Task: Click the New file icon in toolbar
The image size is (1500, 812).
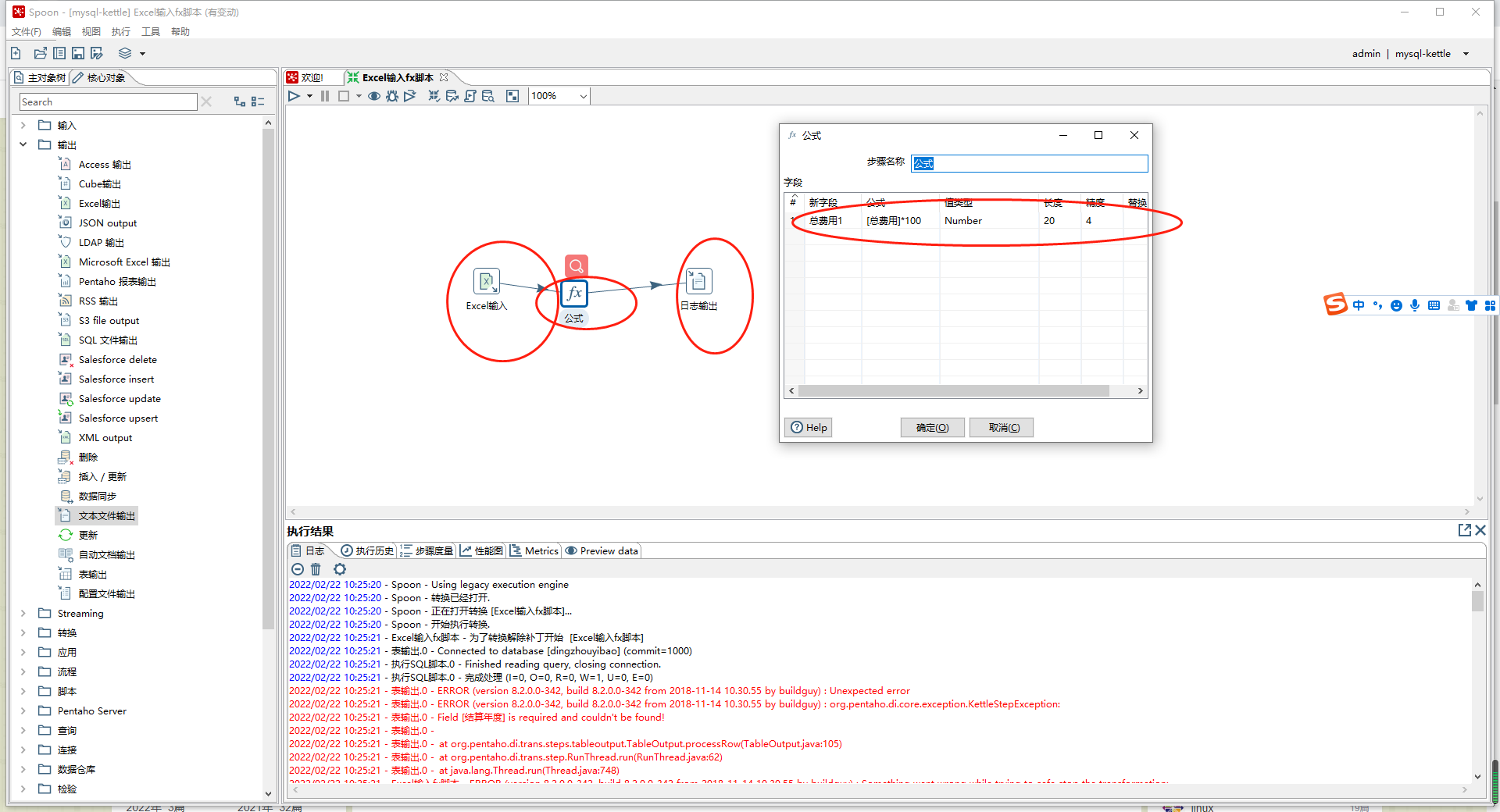Action: coord(16,53)
